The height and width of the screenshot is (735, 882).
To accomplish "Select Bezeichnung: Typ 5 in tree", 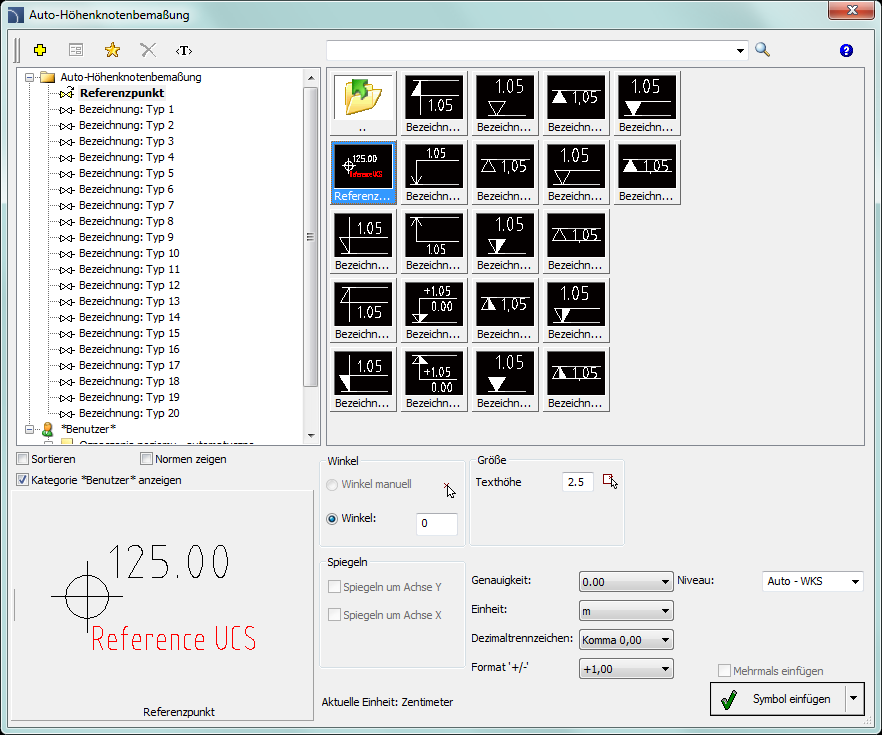I will click(126, 173).
